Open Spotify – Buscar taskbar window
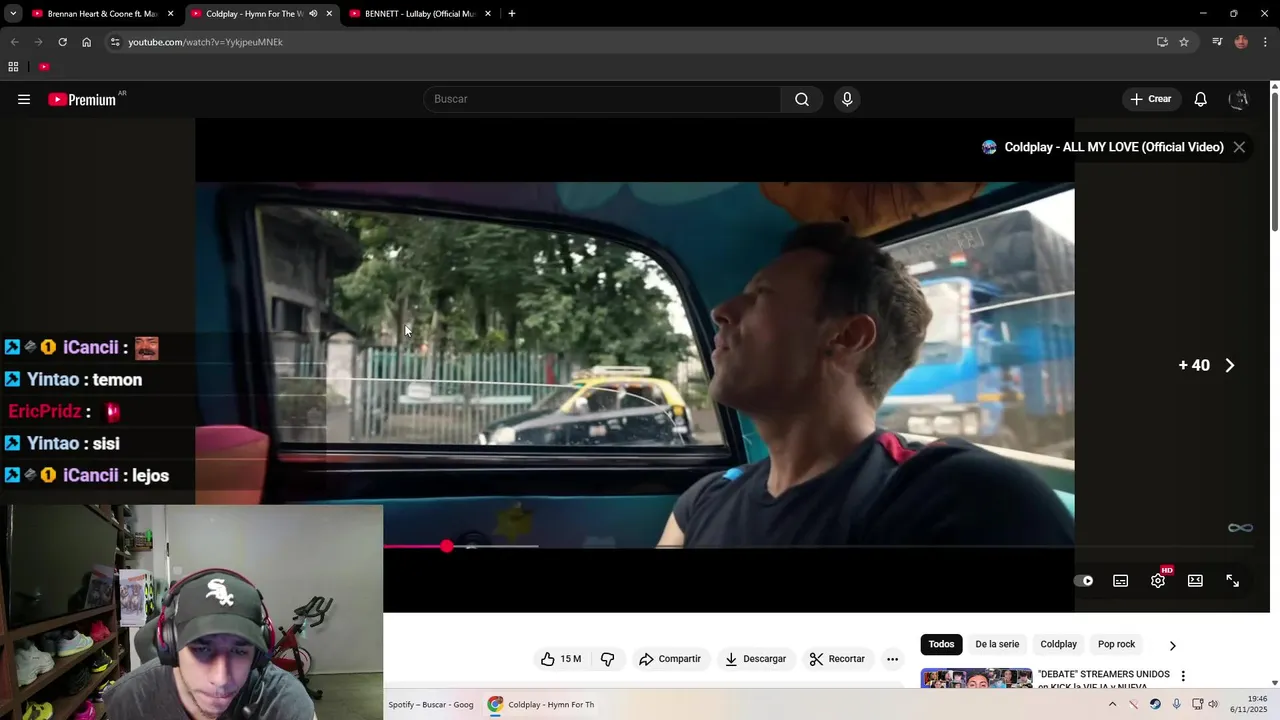Screen dimensions: 1280x720 pos(431,704)
